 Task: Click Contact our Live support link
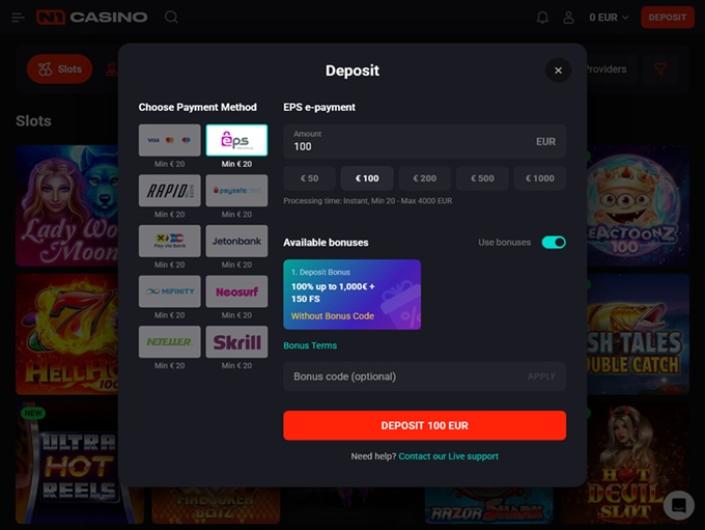pyautogui.click(x=448, y=456)
